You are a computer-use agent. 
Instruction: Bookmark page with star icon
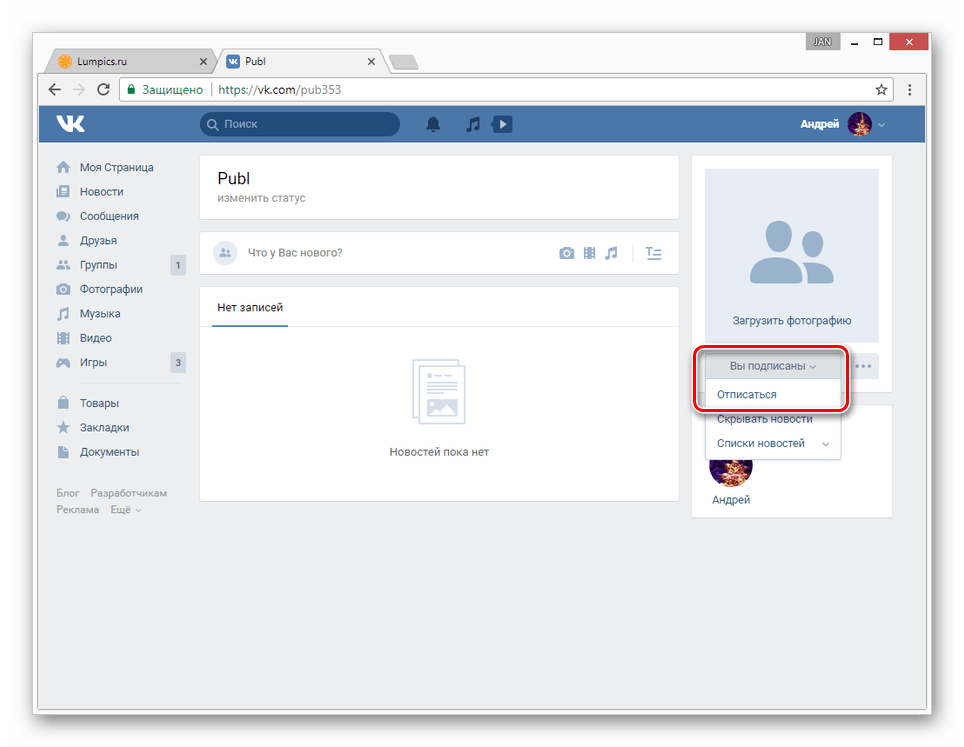point(881,89)
